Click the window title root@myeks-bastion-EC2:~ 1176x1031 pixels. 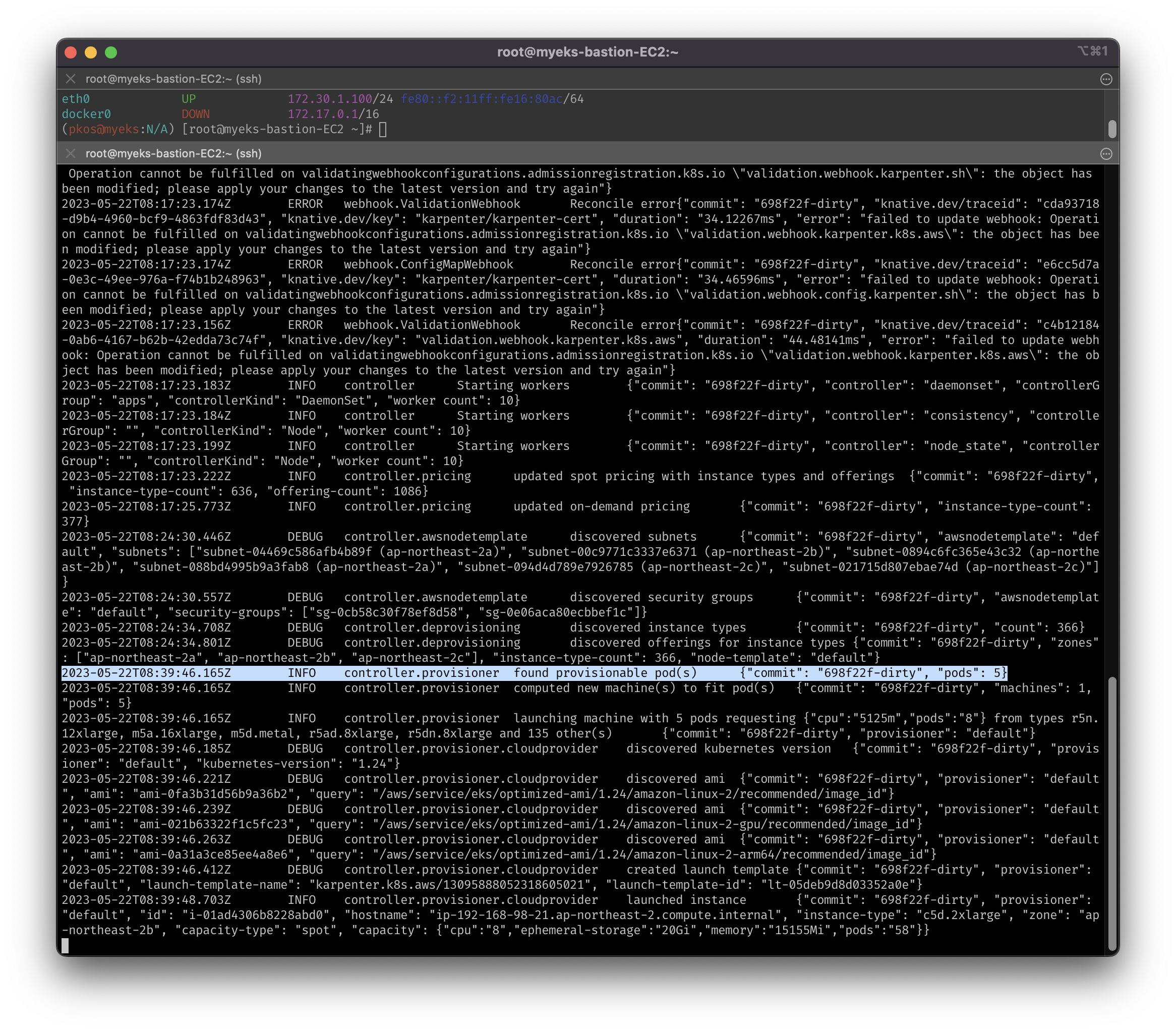point(587,52)
